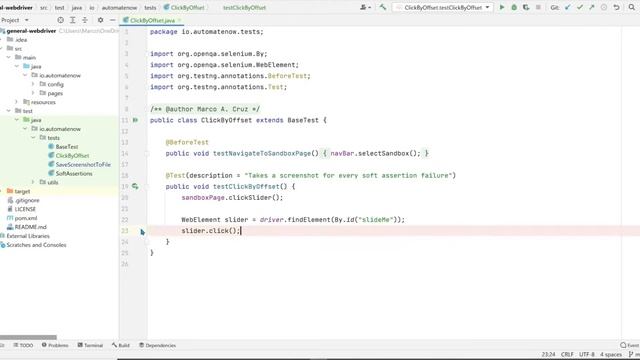
Task: Select ClickByOffset in project tree
Action: (72, 156)
